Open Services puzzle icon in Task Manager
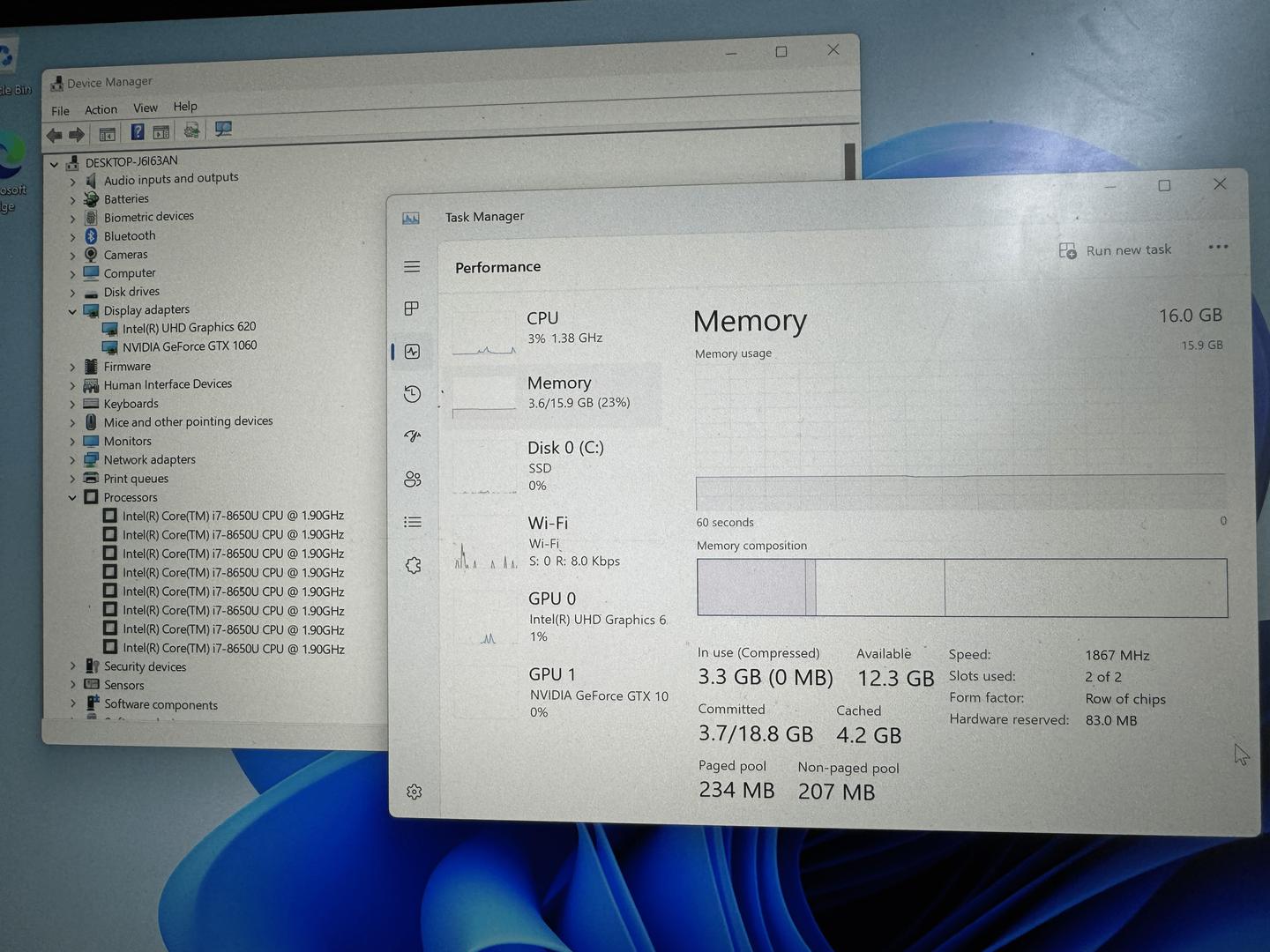Viewport: 1270px width, 952px height. (x=413, y=565)
